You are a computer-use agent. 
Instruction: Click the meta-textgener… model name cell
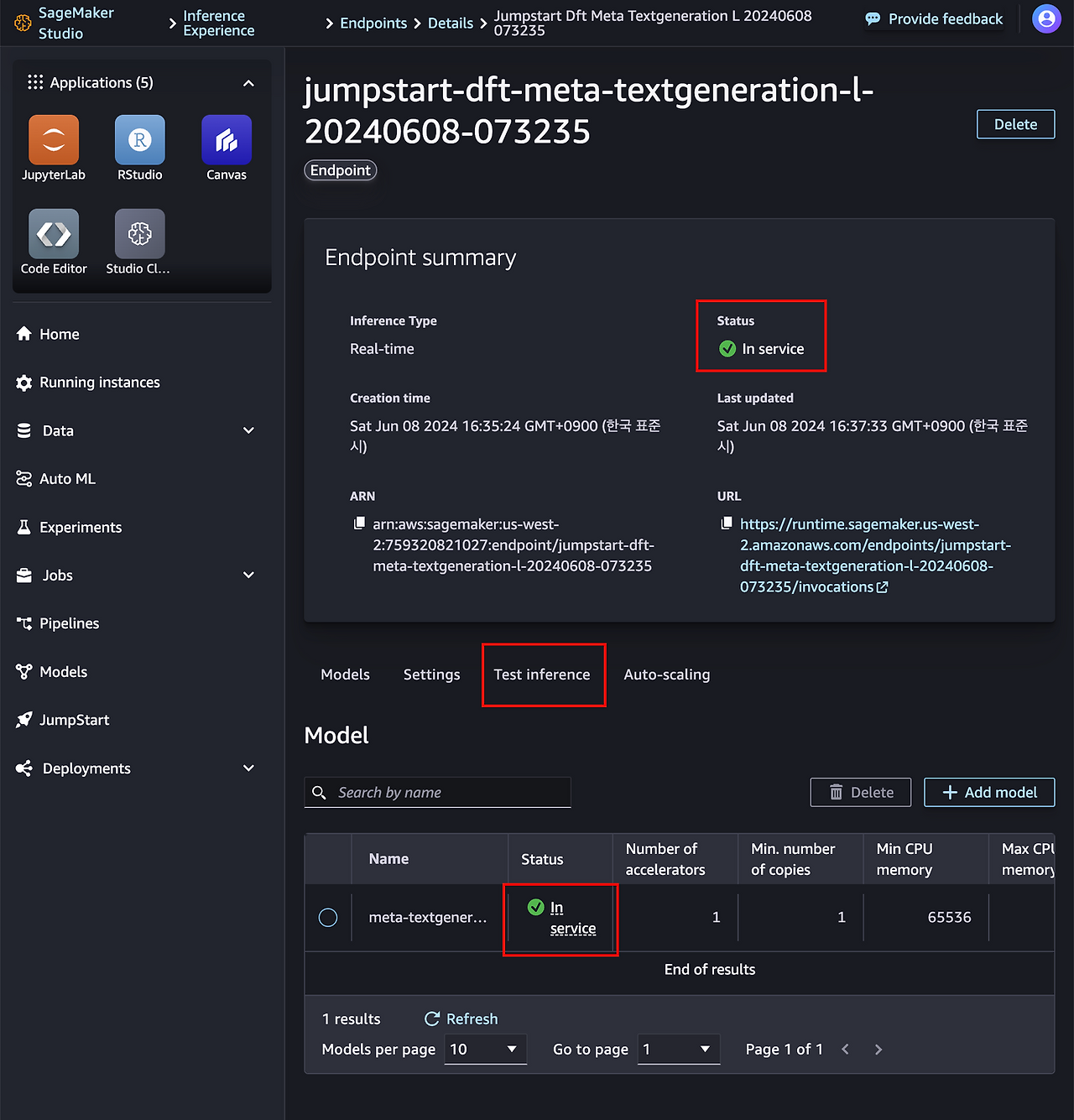pos(428,918)
